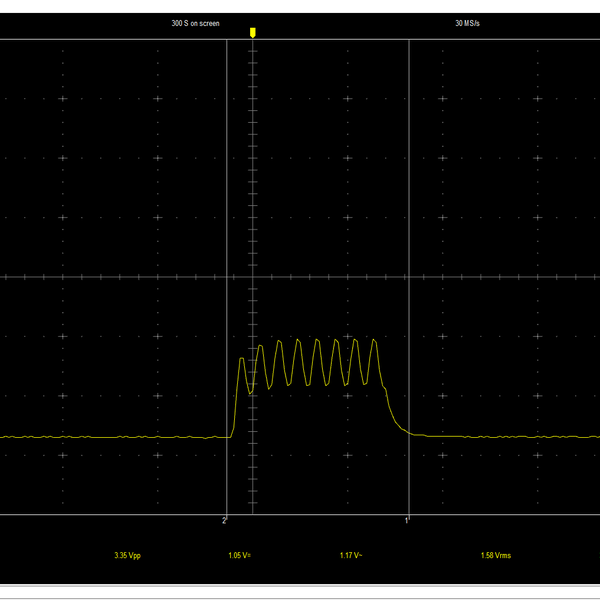This screenshot has height=600, width=600.
Task: Click the '3.35 Vpp' measurement
Action: point(127,555)
